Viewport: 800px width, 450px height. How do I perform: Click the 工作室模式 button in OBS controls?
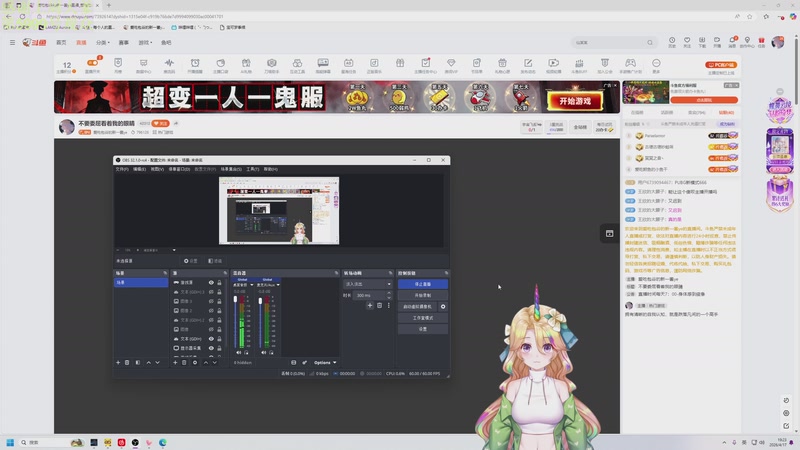click(422, 318)
